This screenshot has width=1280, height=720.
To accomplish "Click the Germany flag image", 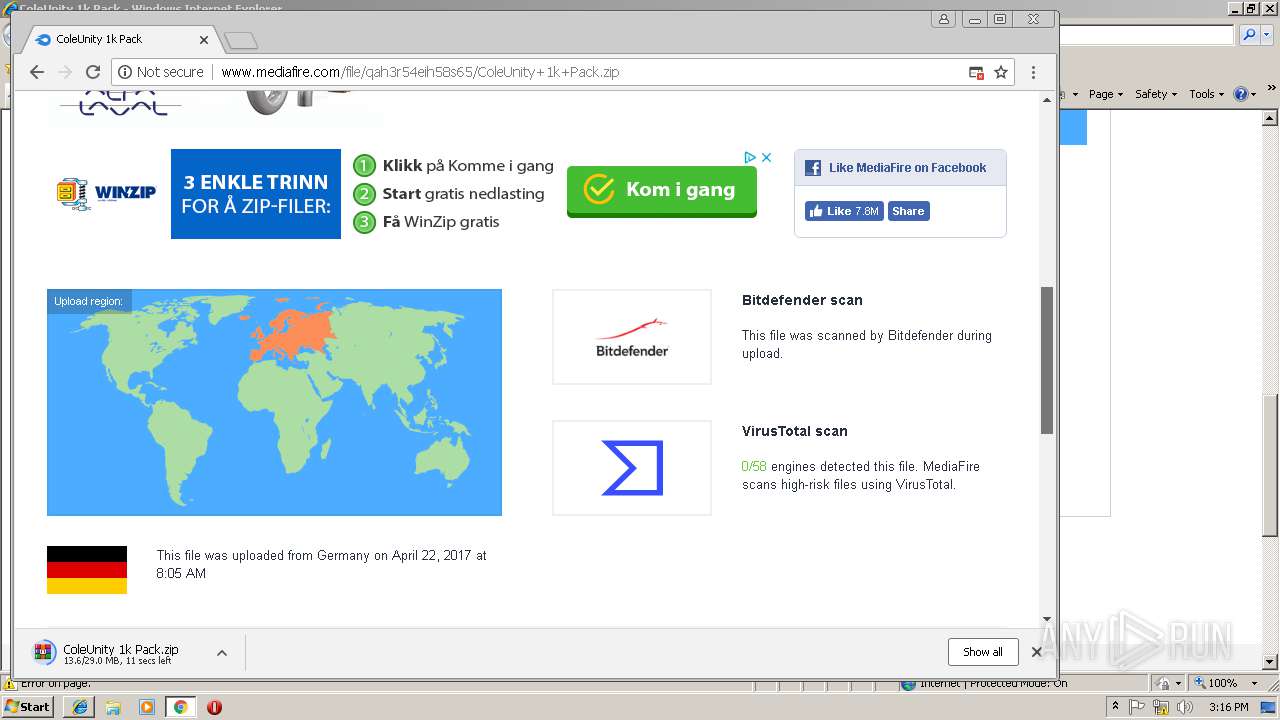I will pos(87,570).
